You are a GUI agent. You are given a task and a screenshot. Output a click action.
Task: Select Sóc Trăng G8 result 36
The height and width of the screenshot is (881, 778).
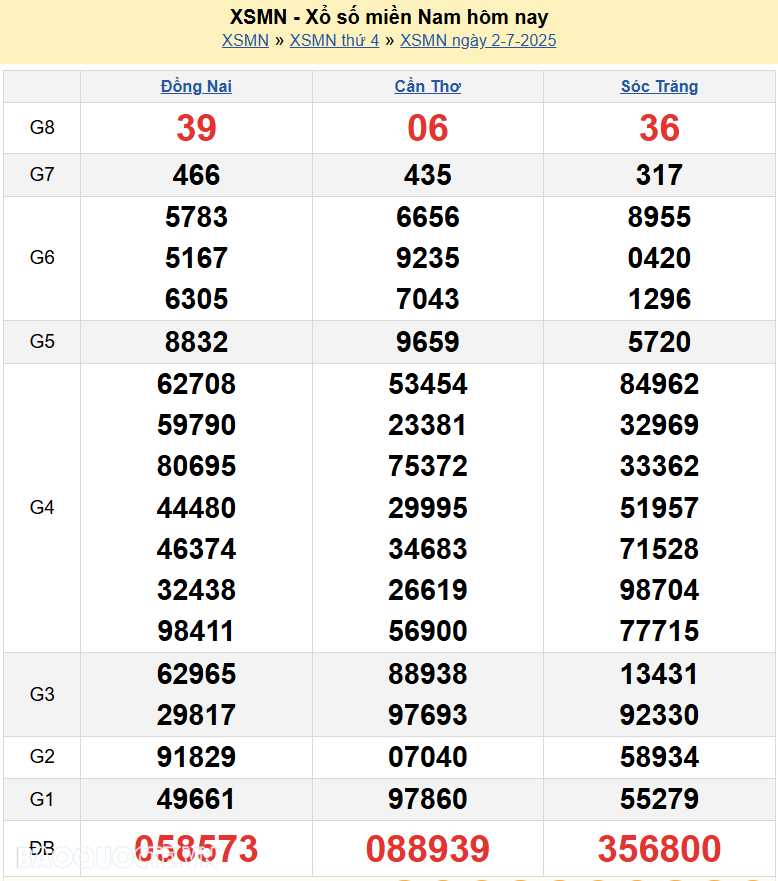click(659, 128)
